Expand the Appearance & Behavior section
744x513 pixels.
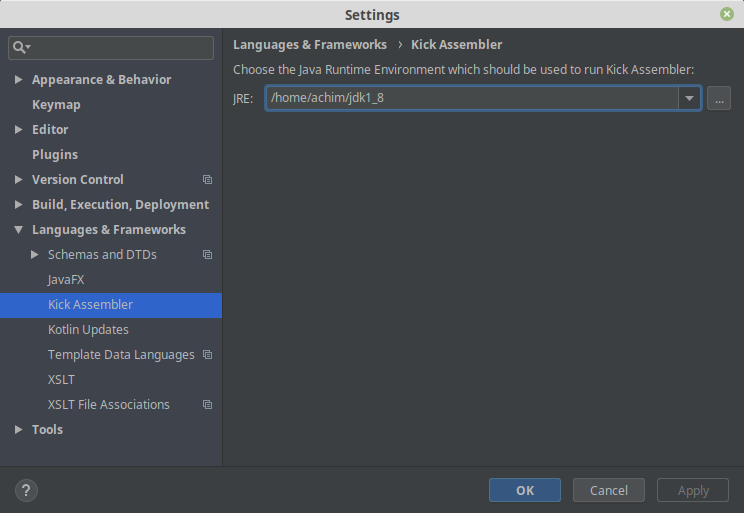(18, 79)
